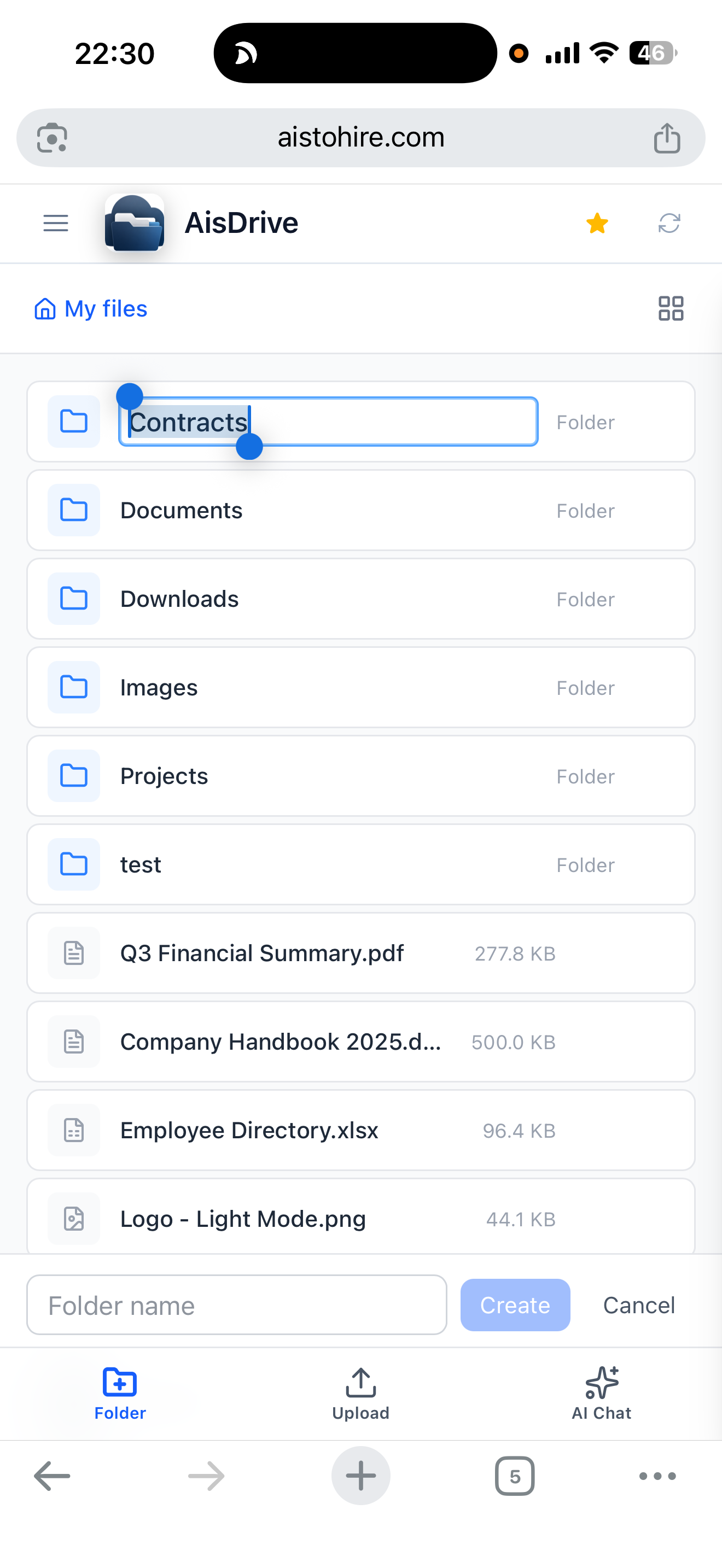Switch to grid view layout
Viewport: 722px width, 1568px height.
click(671, 308)
